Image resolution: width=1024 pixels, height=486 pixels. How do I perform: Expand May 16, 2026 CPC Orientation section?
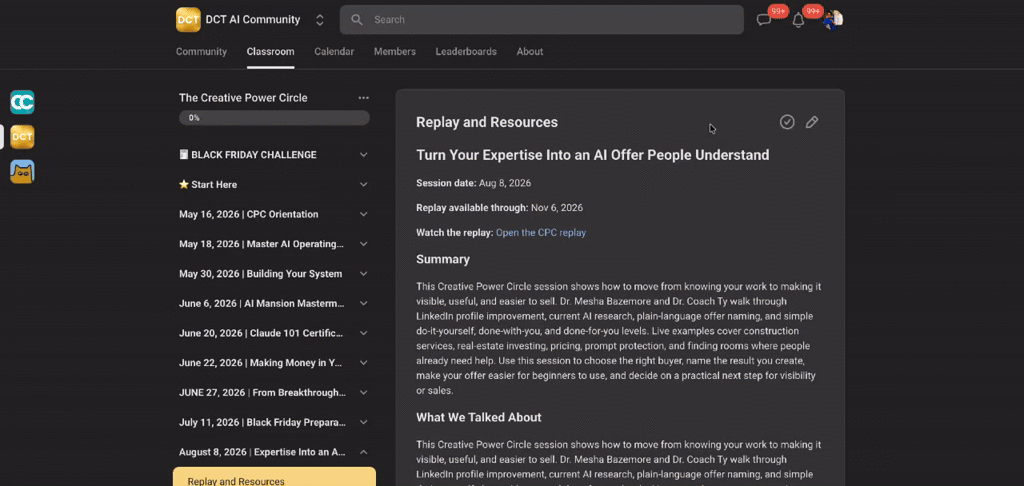274,214
